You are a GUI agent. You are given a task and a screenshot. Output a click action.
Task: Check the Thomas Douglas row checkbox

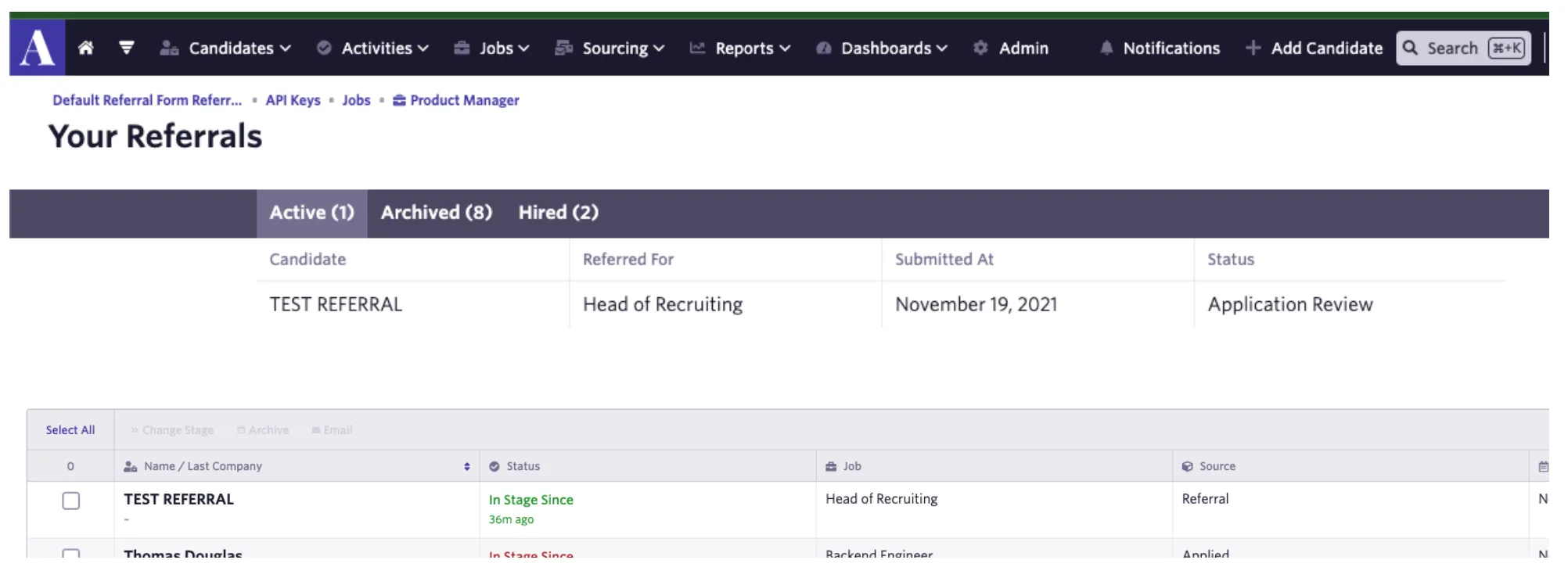pos(71,554)
